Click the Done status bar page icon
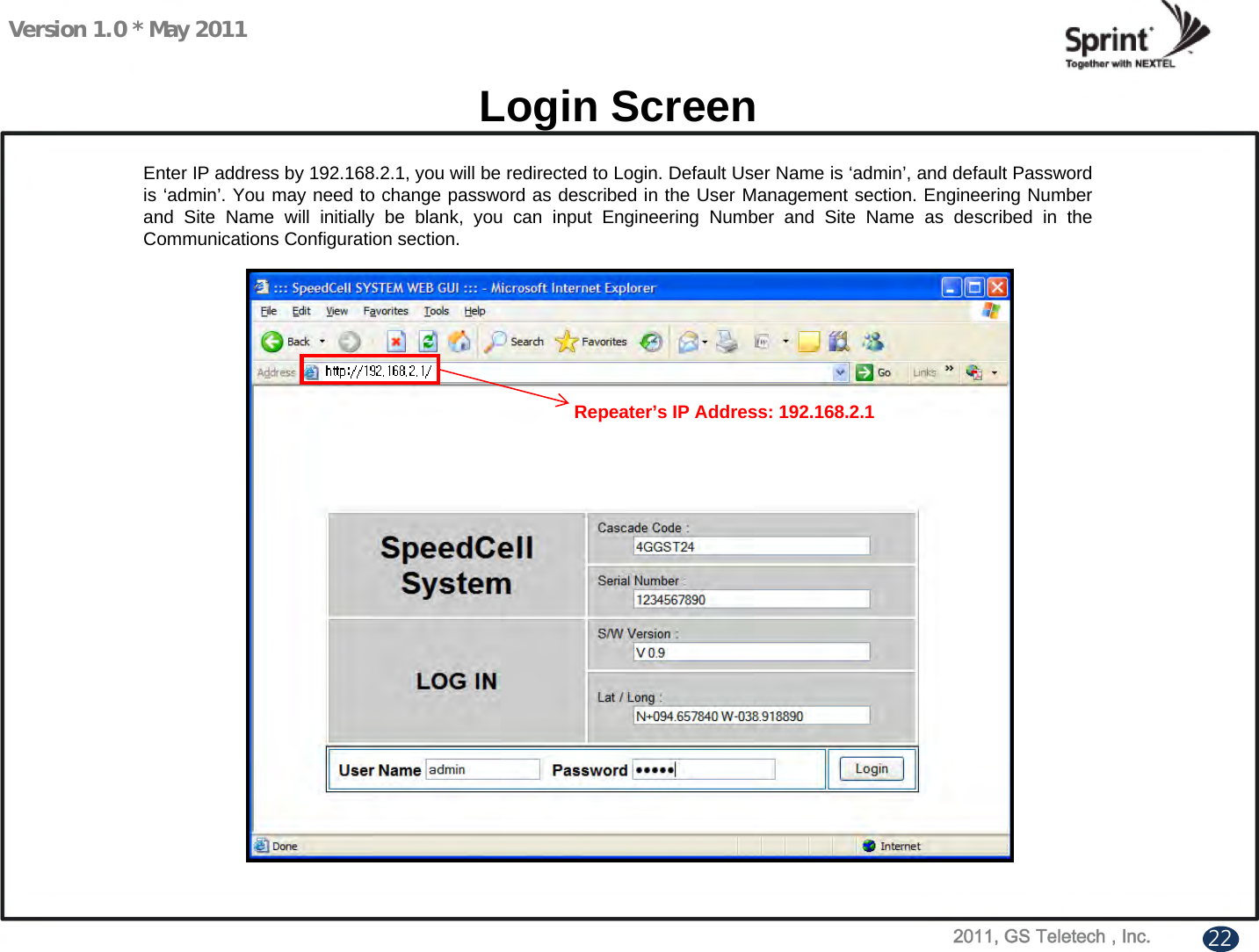The height and width of the screenshot is (952, 1259). [261, 846]
